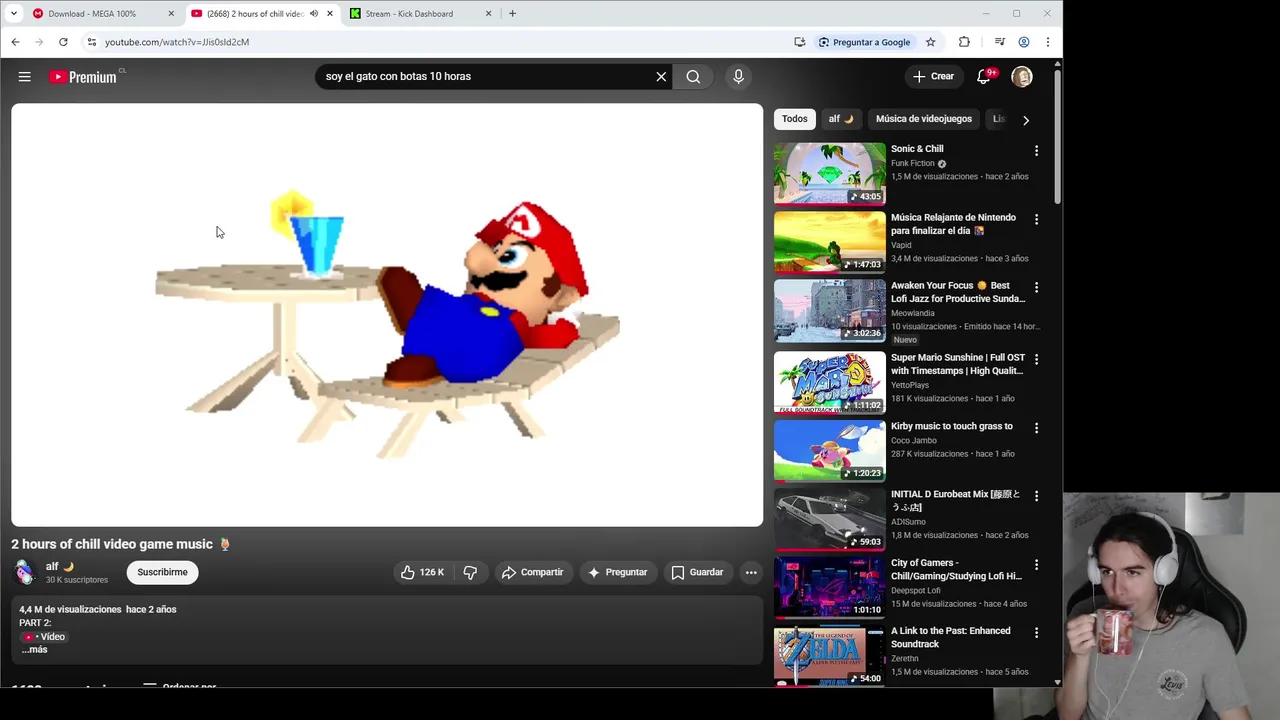Open alf channel avatar
Viewport: 1280px width, 720px height.
25,572
